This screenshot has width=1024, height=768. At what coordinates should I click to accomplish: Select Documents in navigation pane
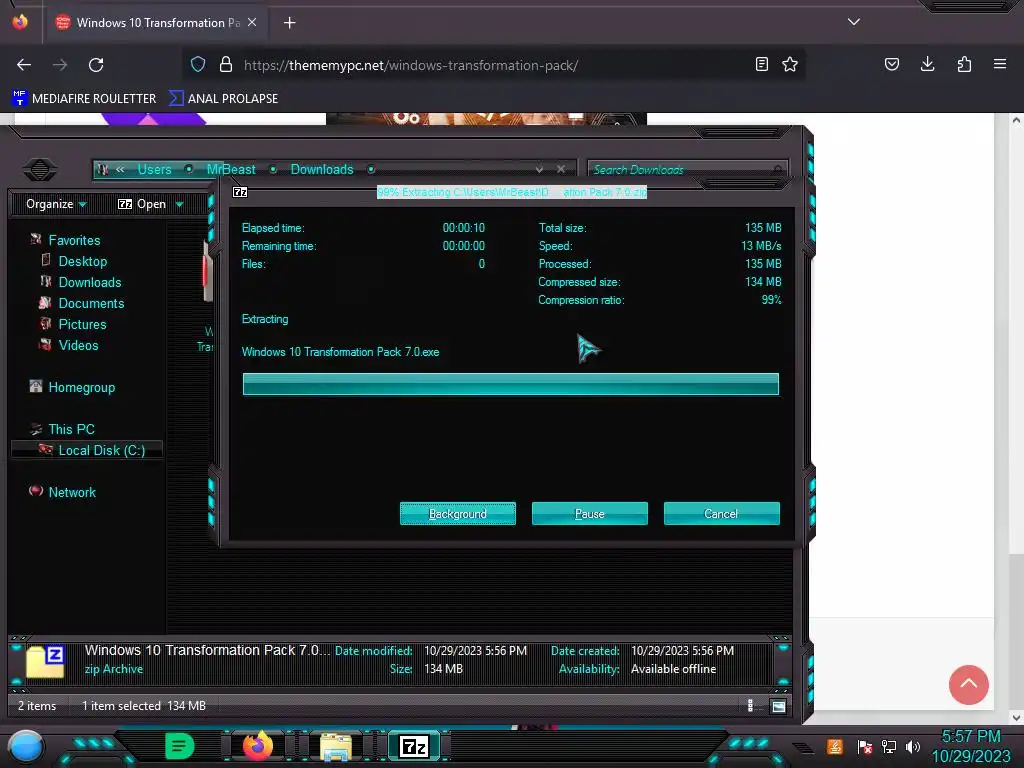(91, 303)
